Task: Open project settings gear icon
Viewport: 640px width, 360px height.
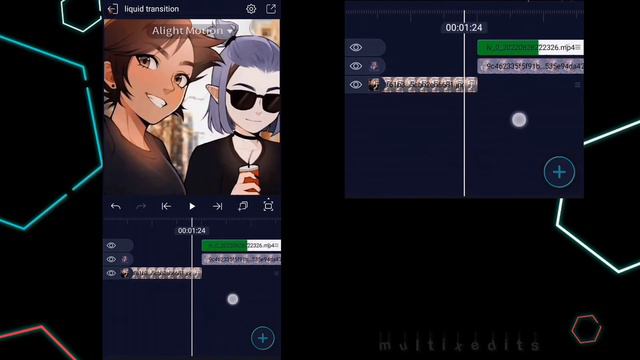Action: [251, 9]
